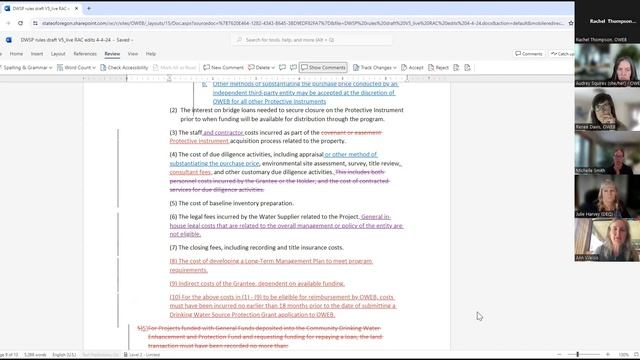
Task: Click the Rachel Thompson speaker name tile
Action: coord(607,21)
